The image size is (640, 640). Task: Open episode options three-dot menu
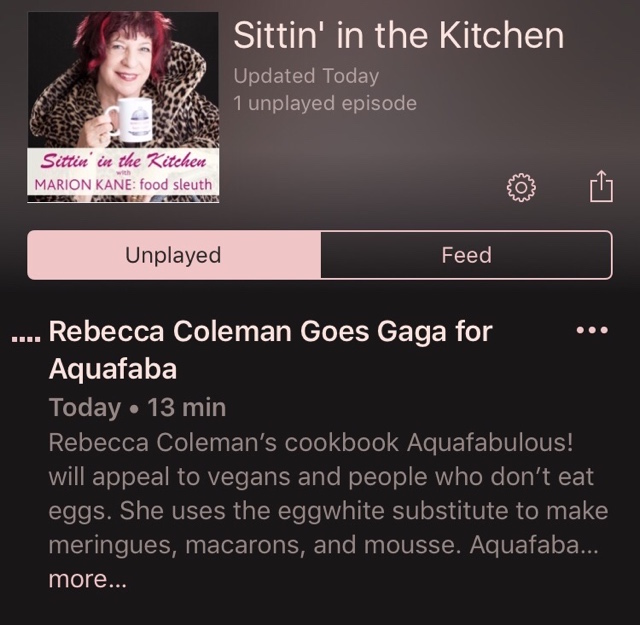(x=592, y=330)
